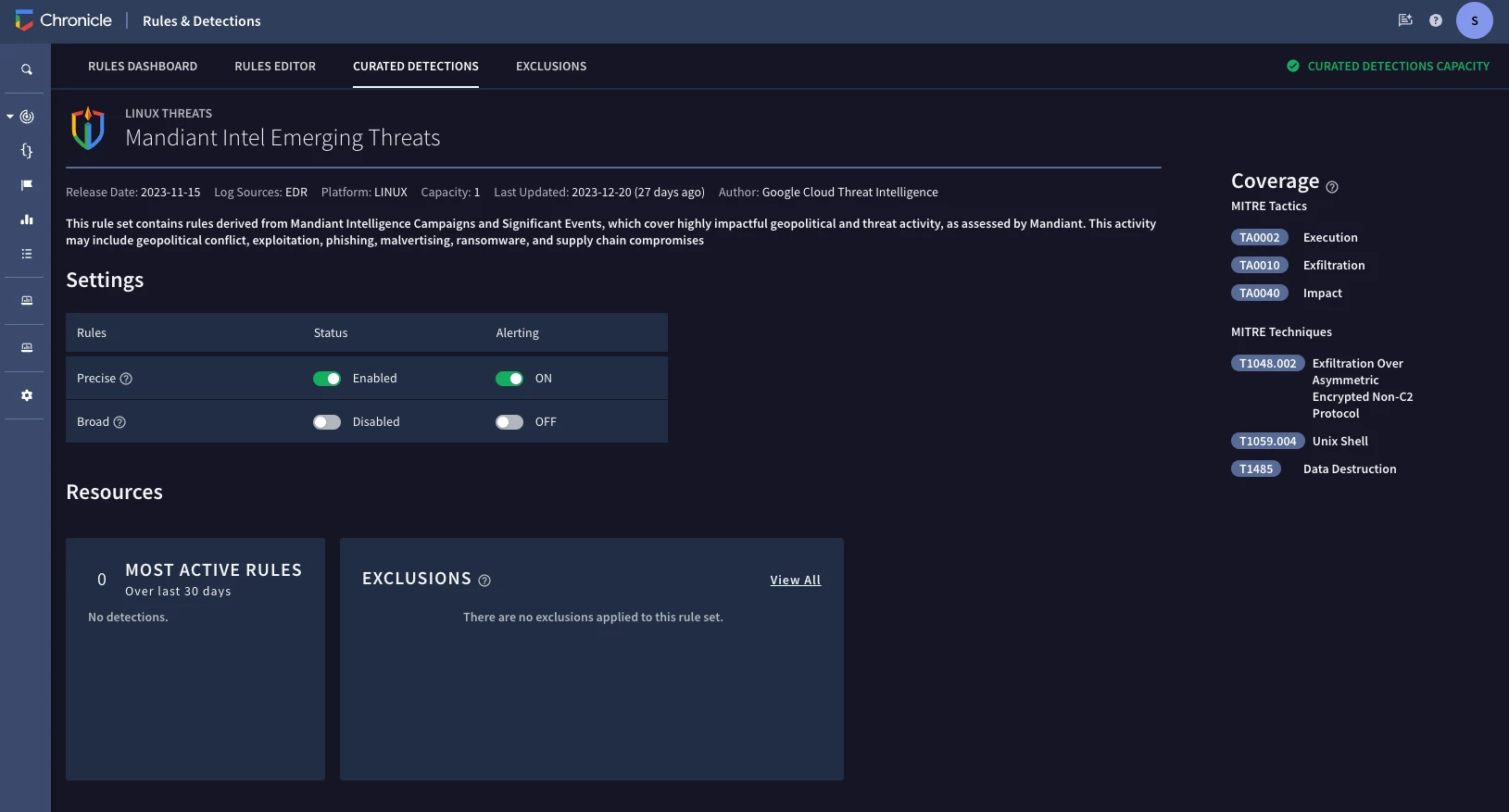Open search from the sidebar magnifier icon
The image size is (1509, 812).
tap(27, 69)
